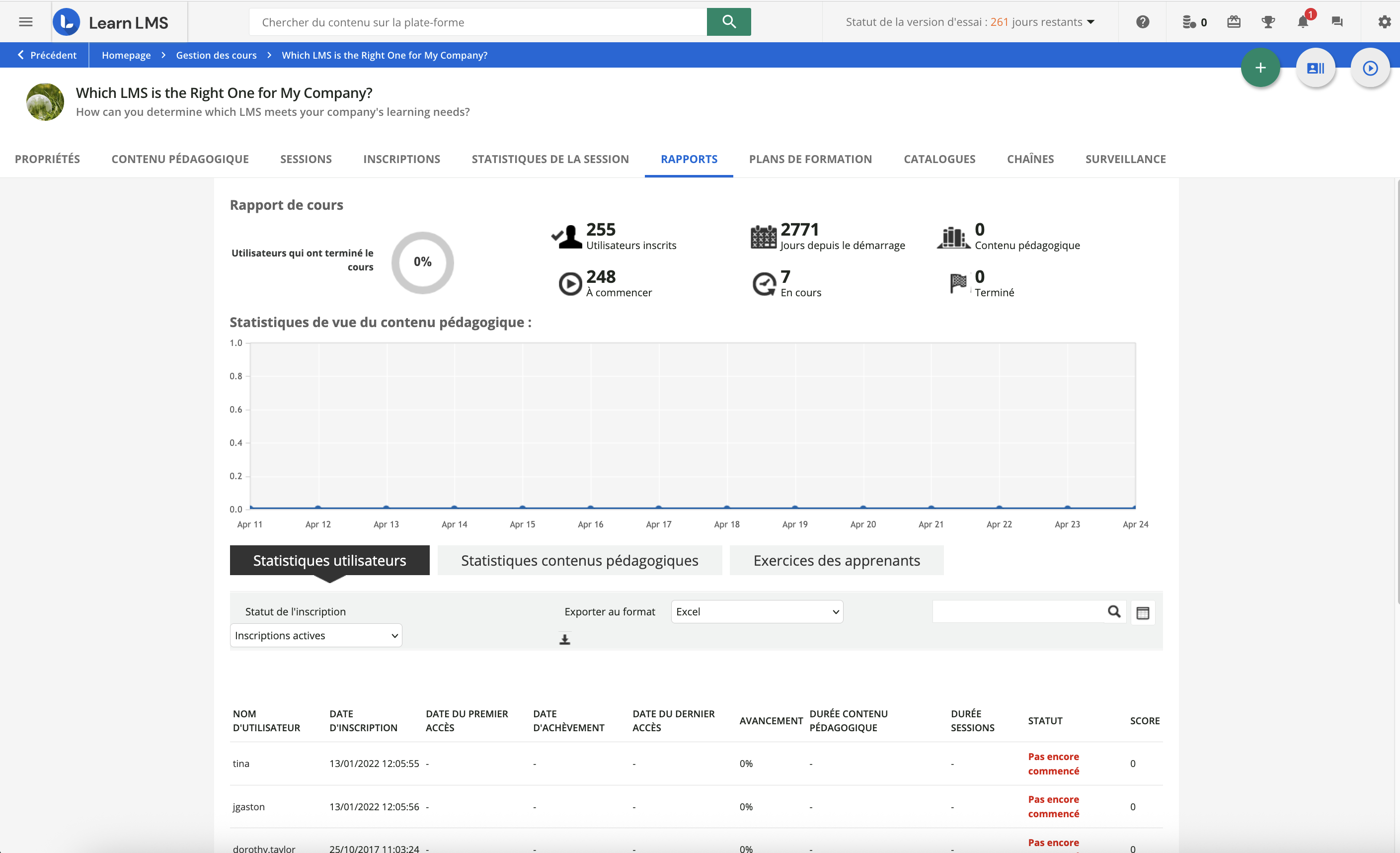Click the Homepage breadcrumb link
Screen dimensions: 1400x853
[x=126, y=55]
